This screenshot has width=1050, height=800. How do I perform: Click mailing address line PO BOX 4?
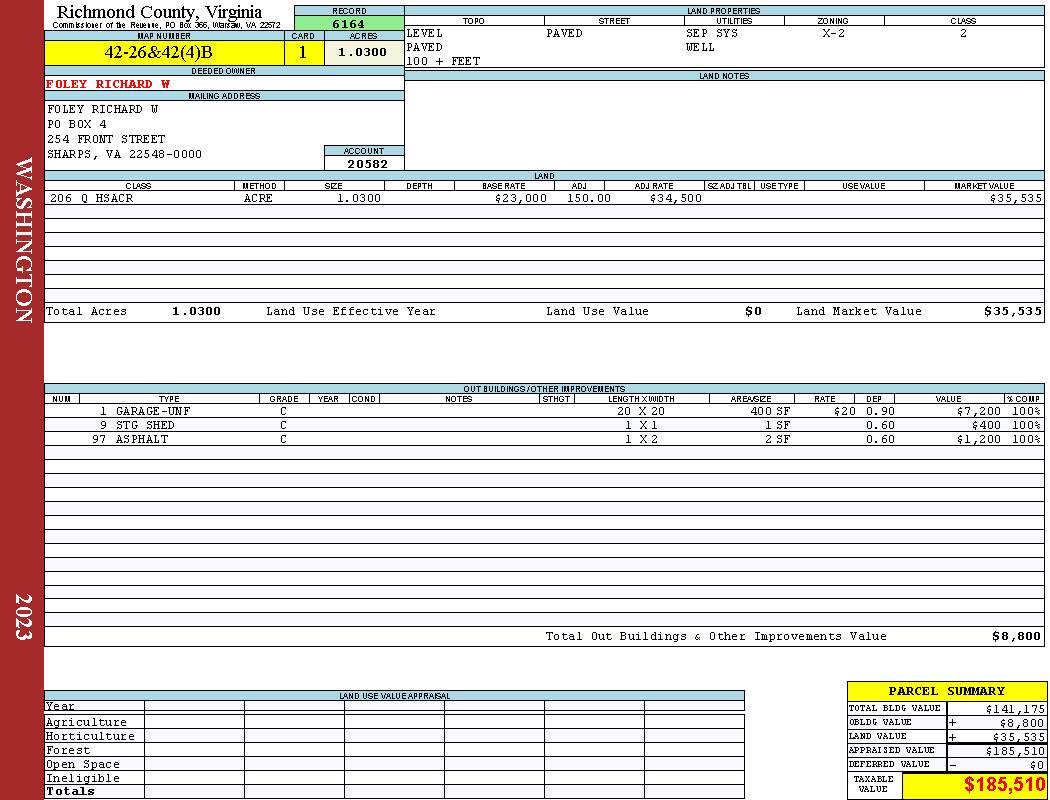pos(76,124)
